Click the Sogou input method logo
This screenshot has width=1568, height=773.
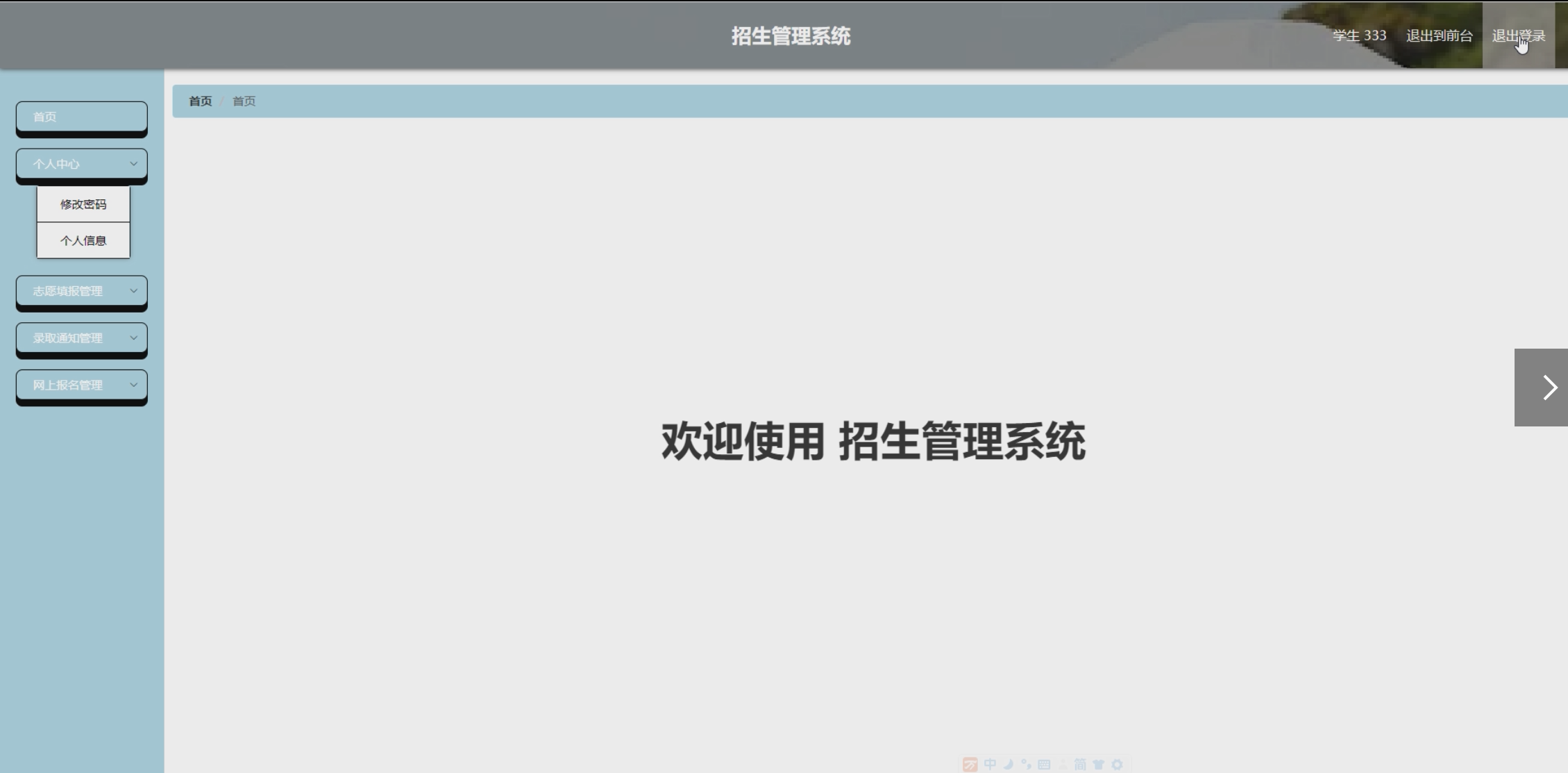(970, 765)
